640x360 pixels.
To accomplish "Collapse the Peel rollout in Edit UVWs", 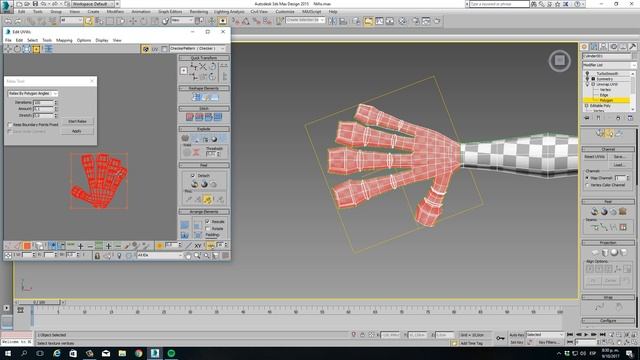I will click(x=204, y=165).
